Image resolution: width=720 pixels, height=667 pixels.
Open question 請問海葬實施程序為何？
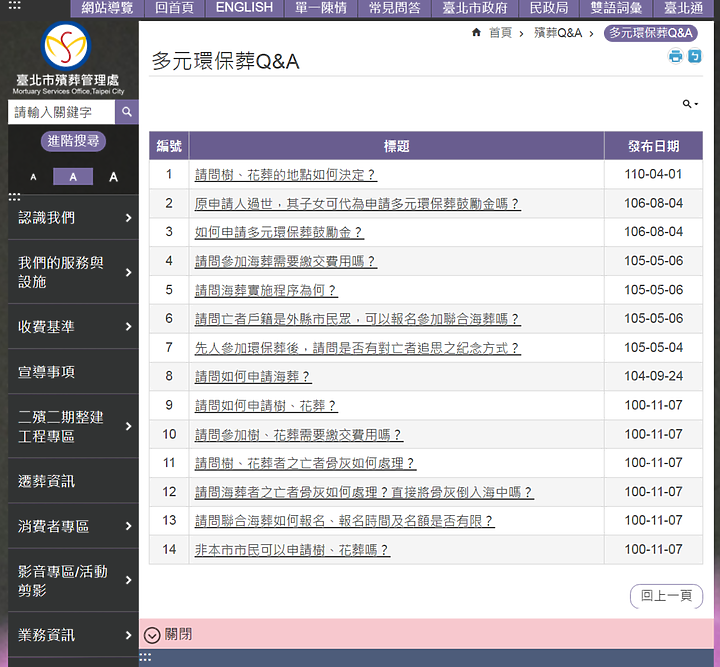pos(266,290)
